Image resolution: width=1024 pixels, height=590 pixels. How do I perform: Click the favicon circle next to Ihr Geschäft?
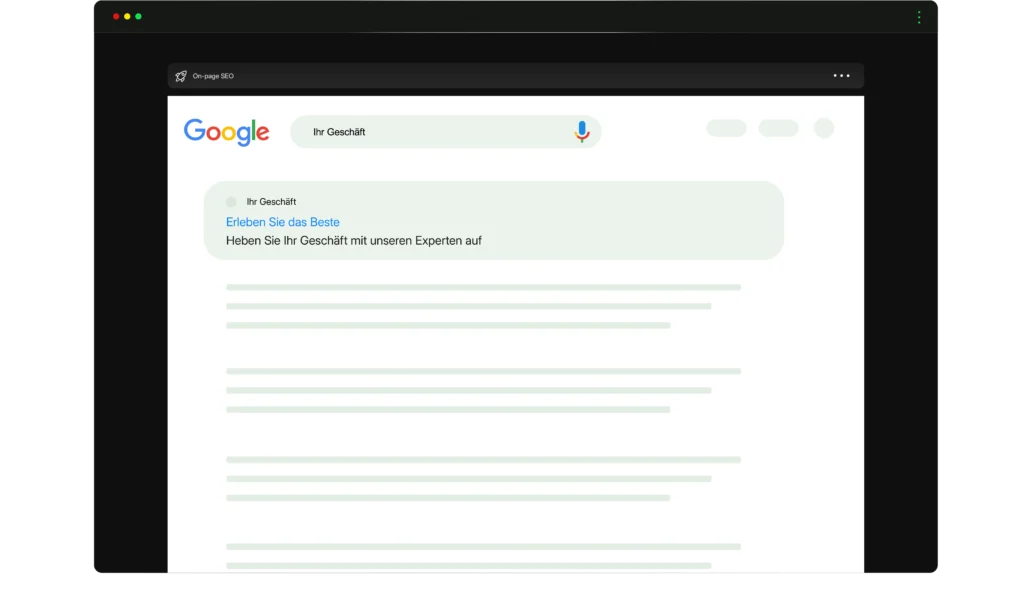[x=231, y=201]
